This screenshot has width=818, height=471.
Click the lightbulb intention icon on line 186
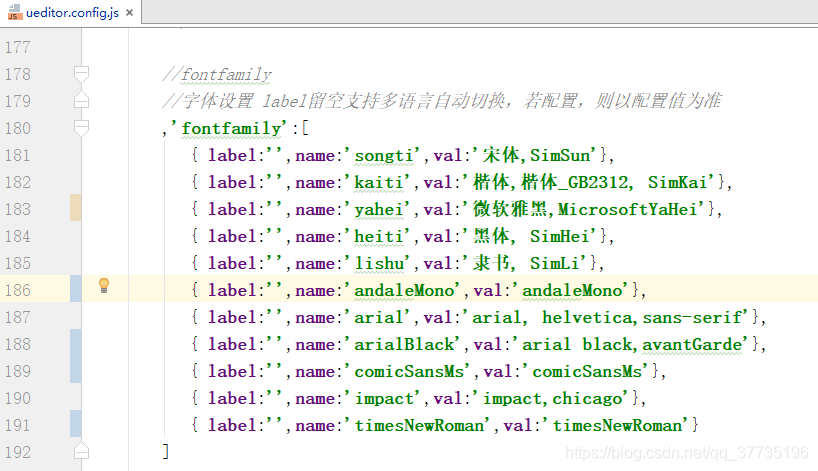(x=104, y=285)
